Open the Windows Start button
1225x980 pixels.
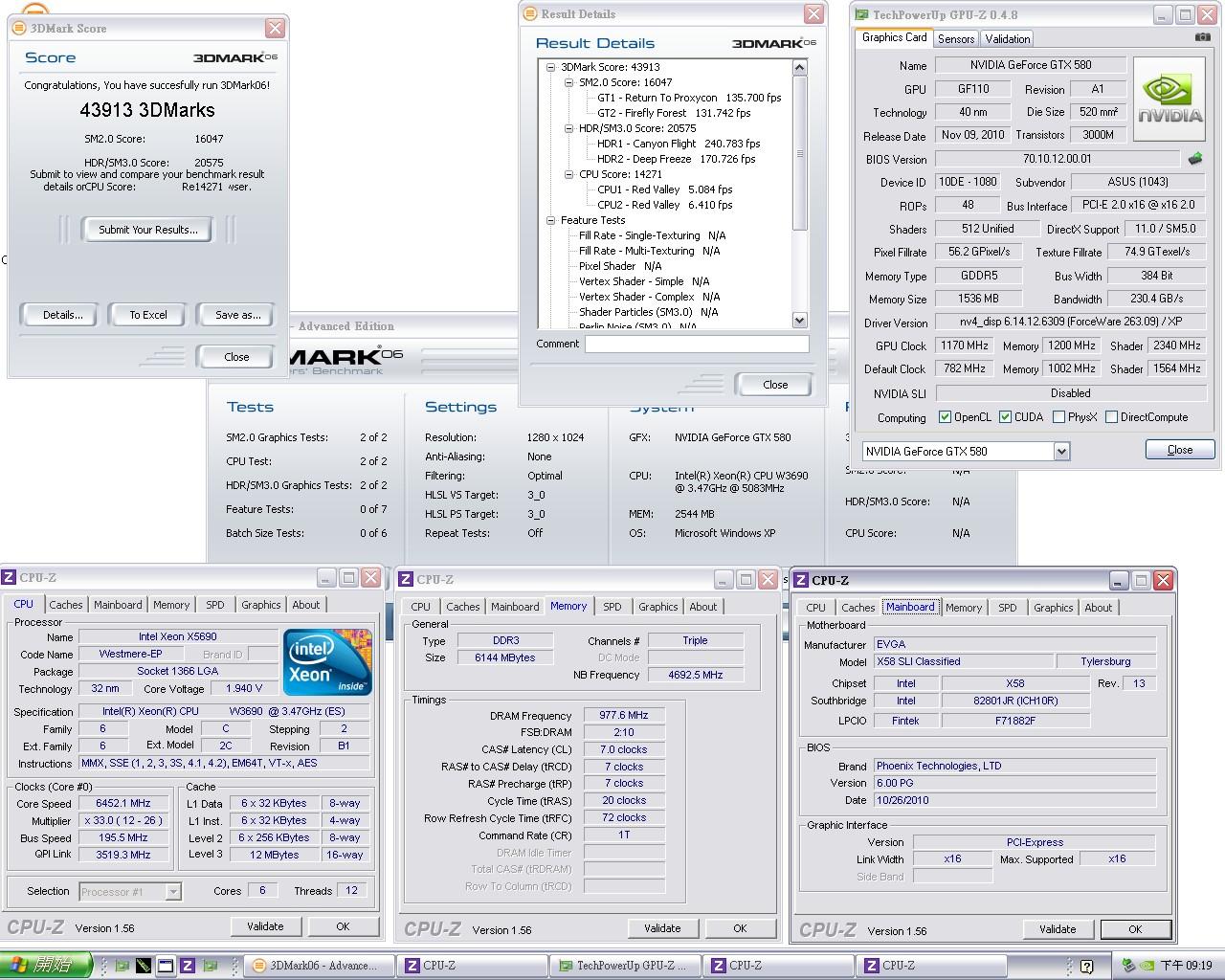click(x=46, y=965)
